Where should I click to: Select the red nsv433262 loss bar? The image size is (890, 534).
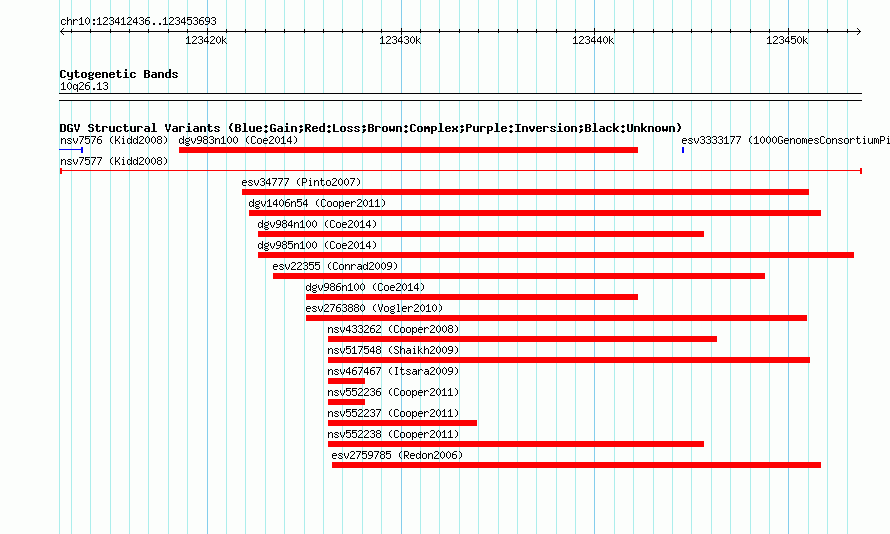click(x=522, y=339)
